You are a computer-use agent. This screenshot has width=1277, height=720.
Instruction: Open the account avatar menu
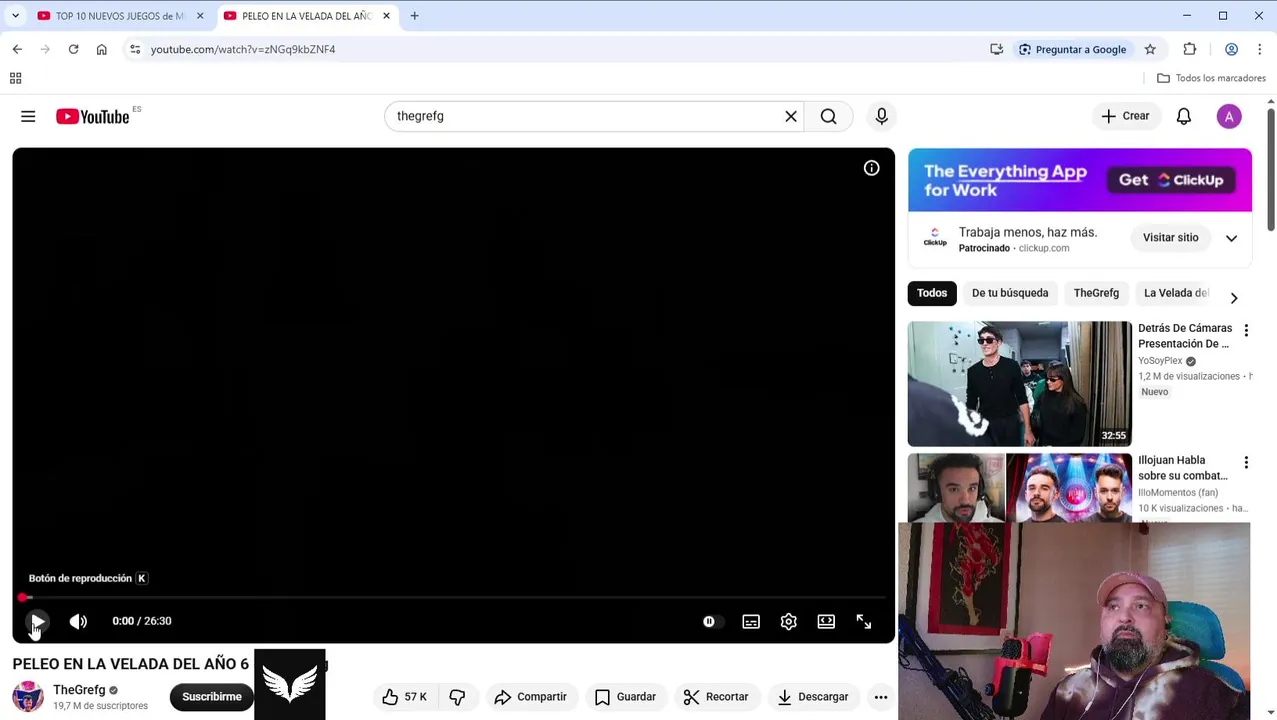pos(1229,116)
